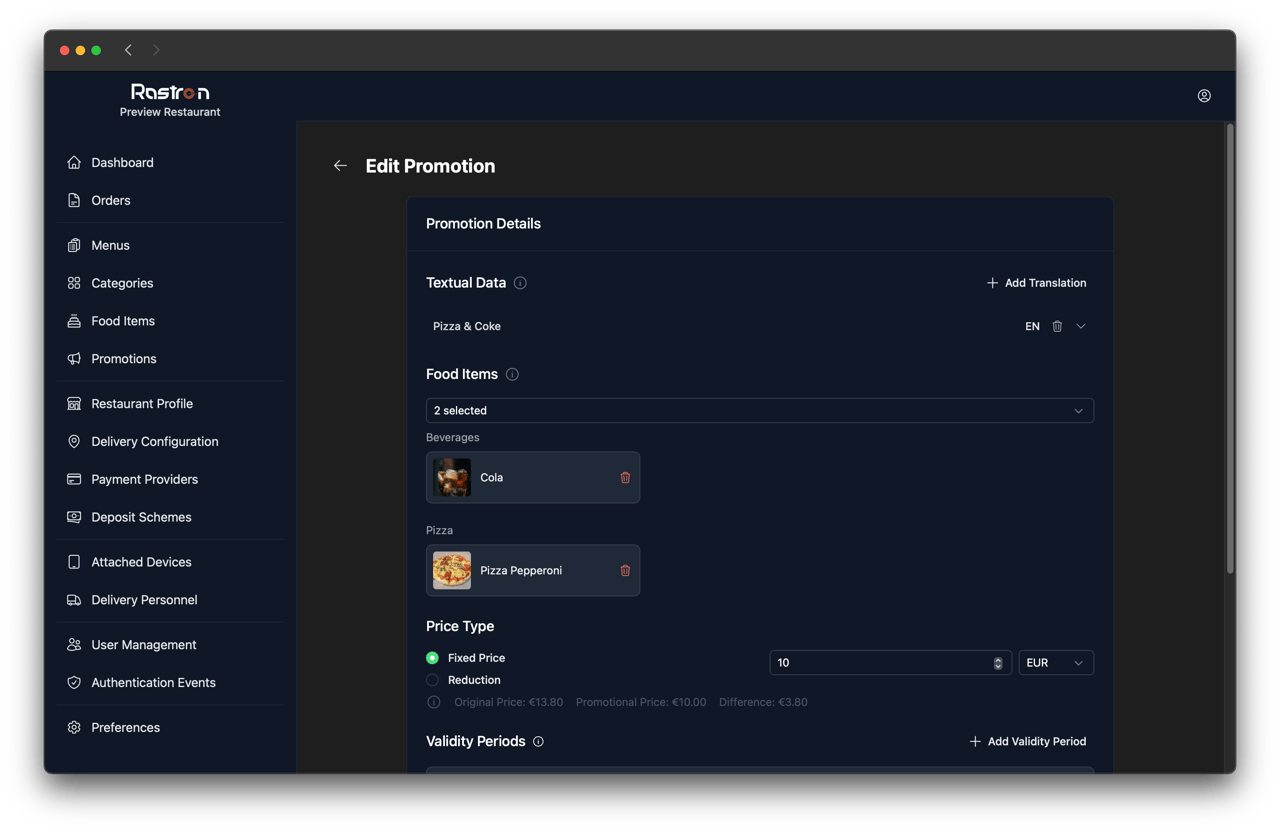Image resolution: width=1280 pixels, height=832 pixels.
Task: Select the Food Items sidebar icon
Action: tap(74, 321)
